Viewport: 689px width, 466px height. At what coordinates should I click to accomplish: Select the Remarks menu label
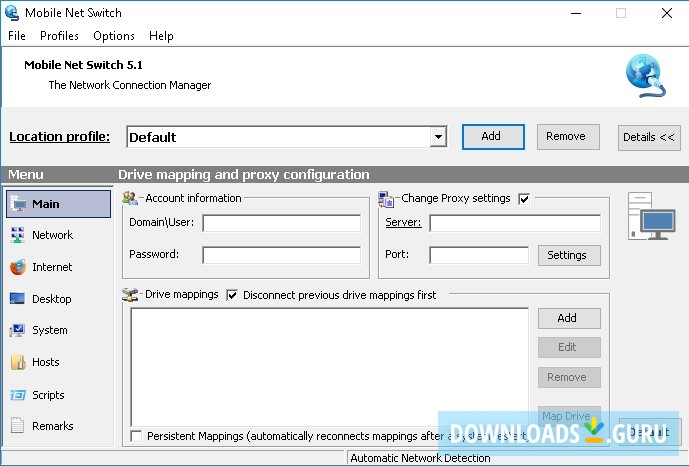tap(53, 426)
